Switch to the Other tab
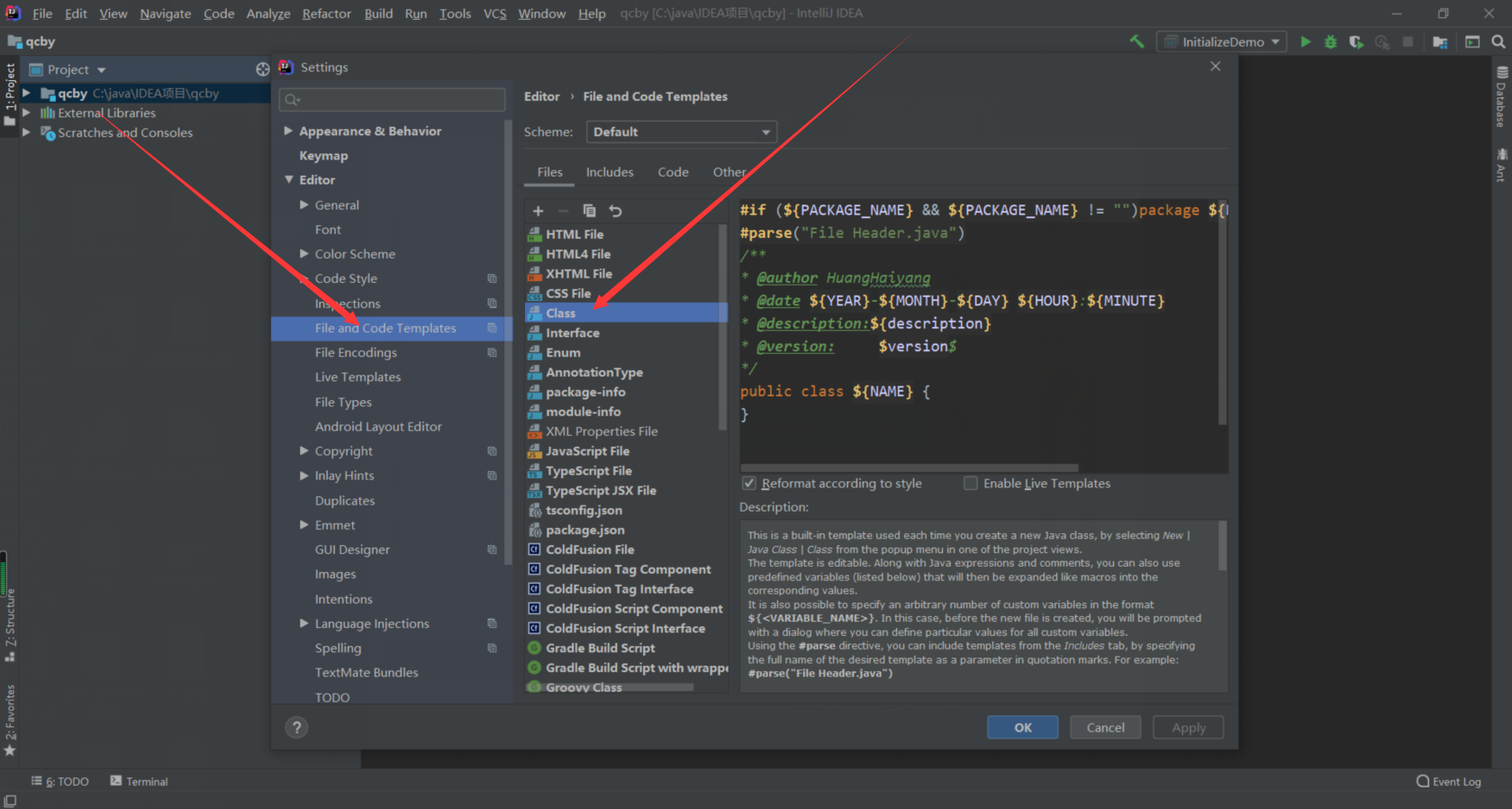The width and height of the screenshot is (1512, 809). pos(729,172)
